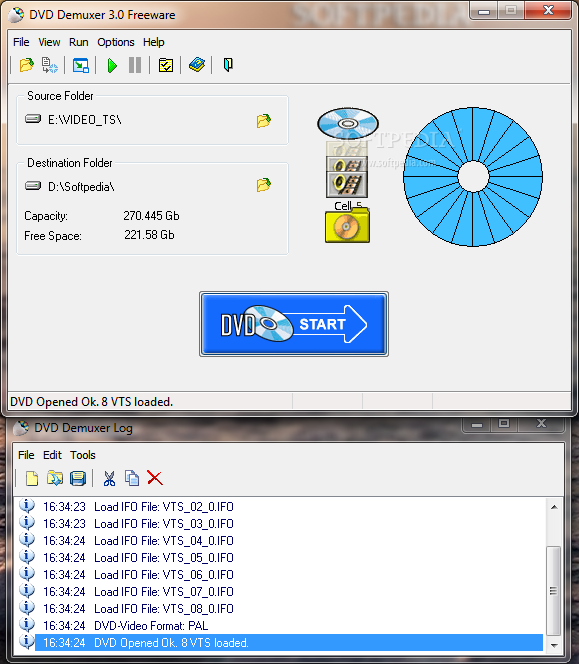Viewport: 579px width, 664px height.
Task: Click log scrollbar down arrow
Action: click(554, 645)
